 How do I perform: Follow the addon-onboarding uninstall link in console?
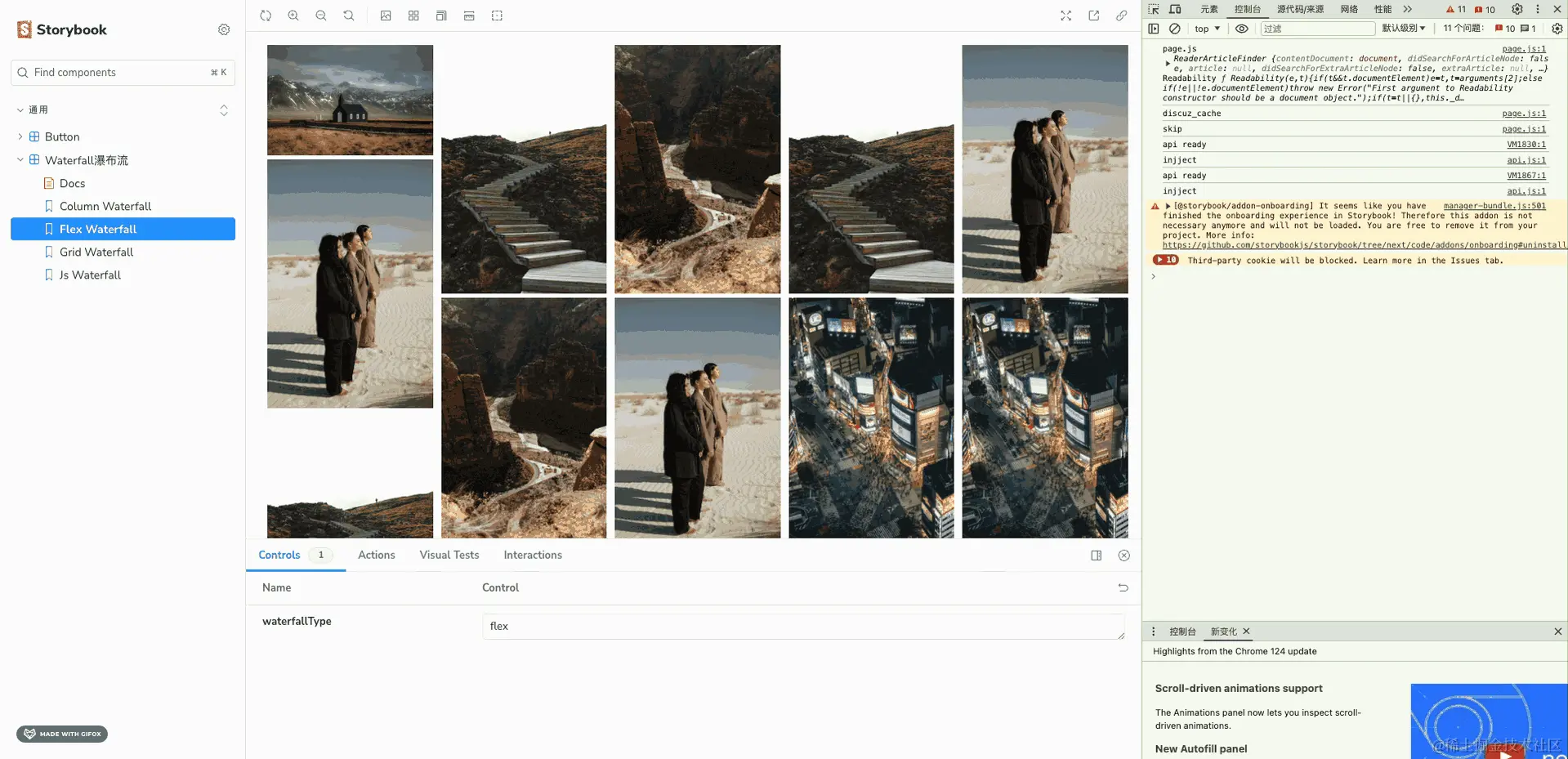(1363, 244)
